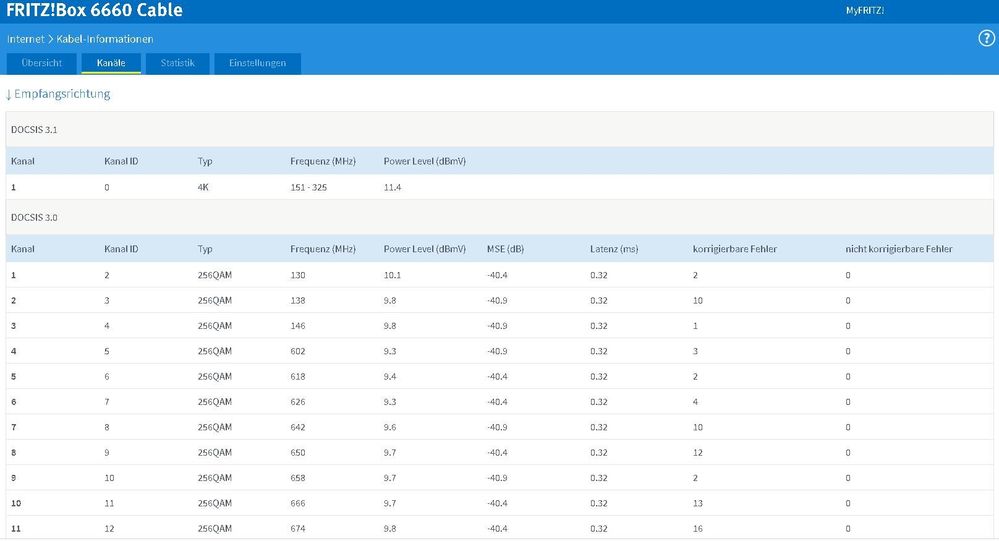Go to the Einstellungen tab

[x=257, y=63]
